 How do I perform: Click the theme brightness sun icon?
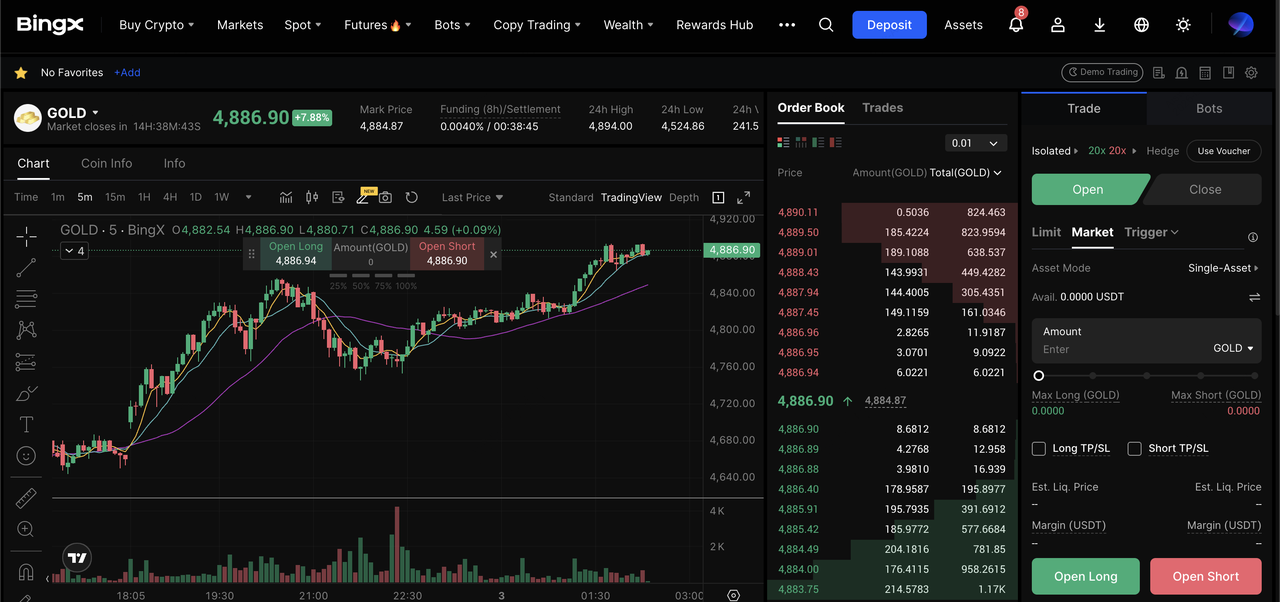1183,25
